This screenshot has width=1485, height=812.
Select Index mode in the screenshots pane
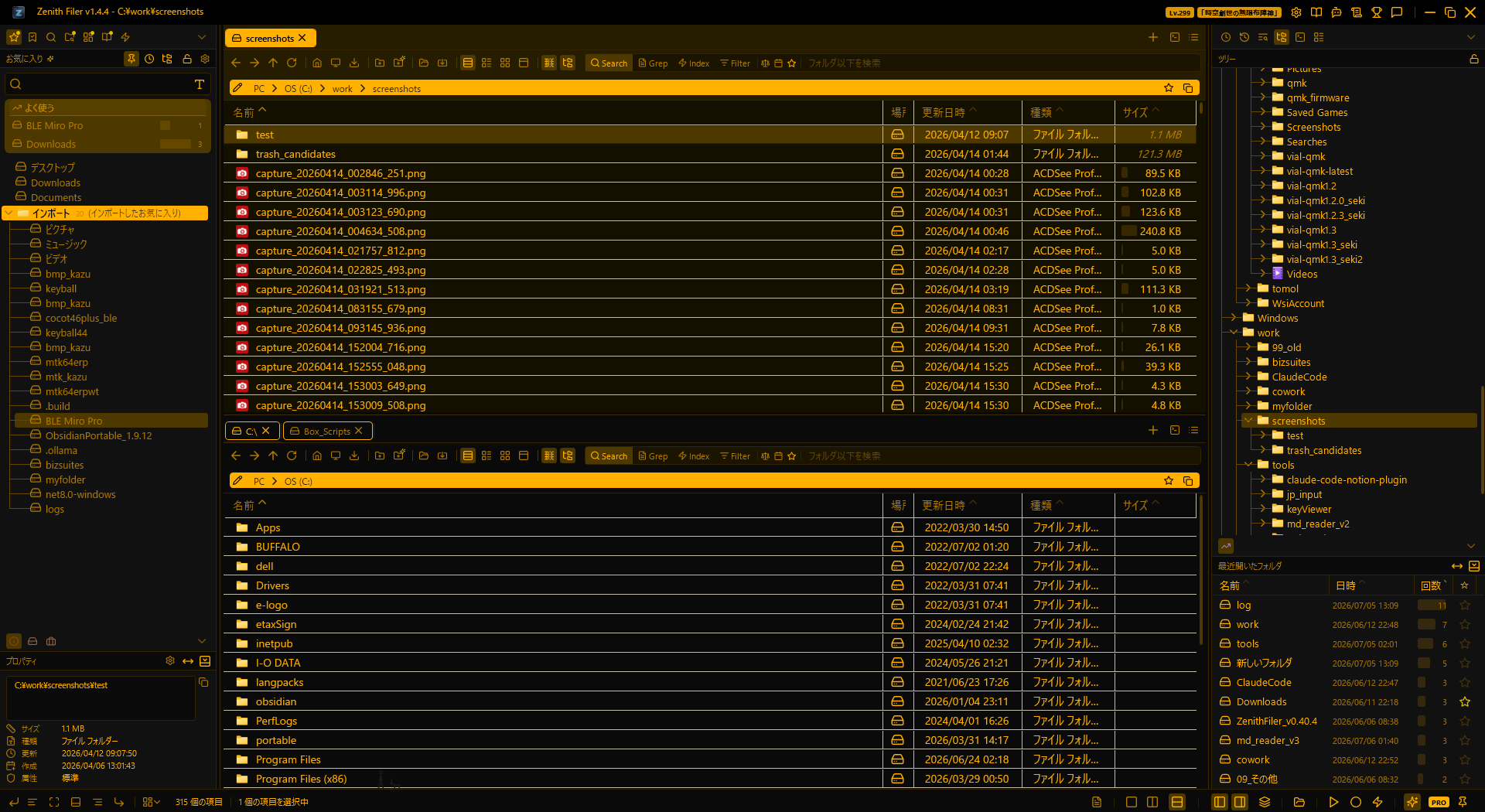point(694,63)
